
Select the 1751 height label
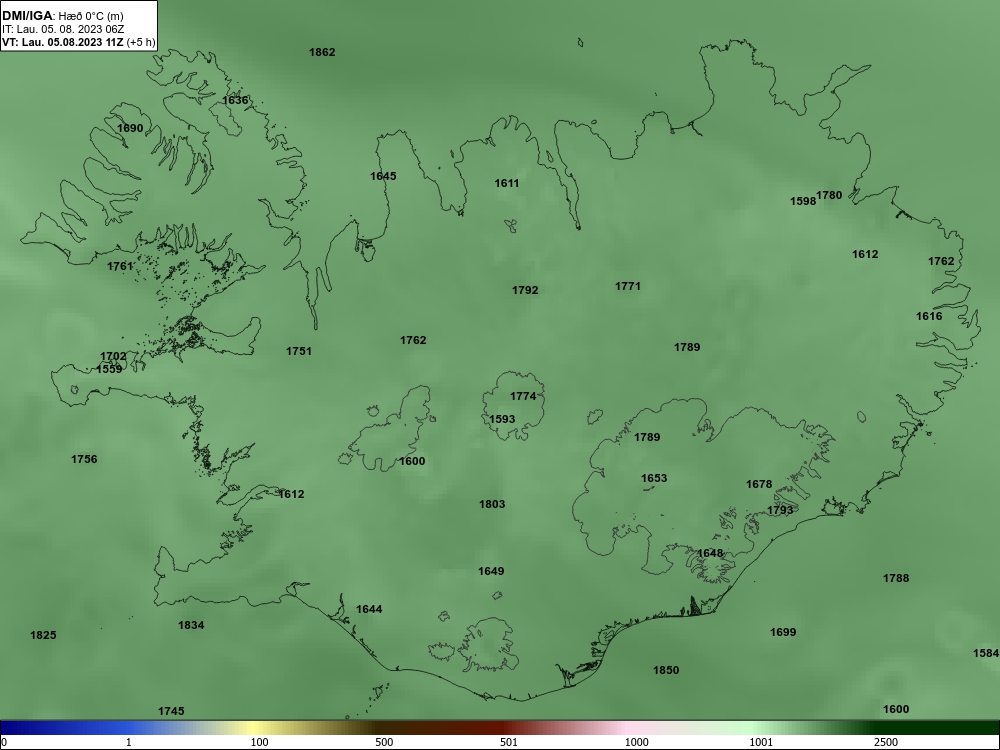point(299,351)
